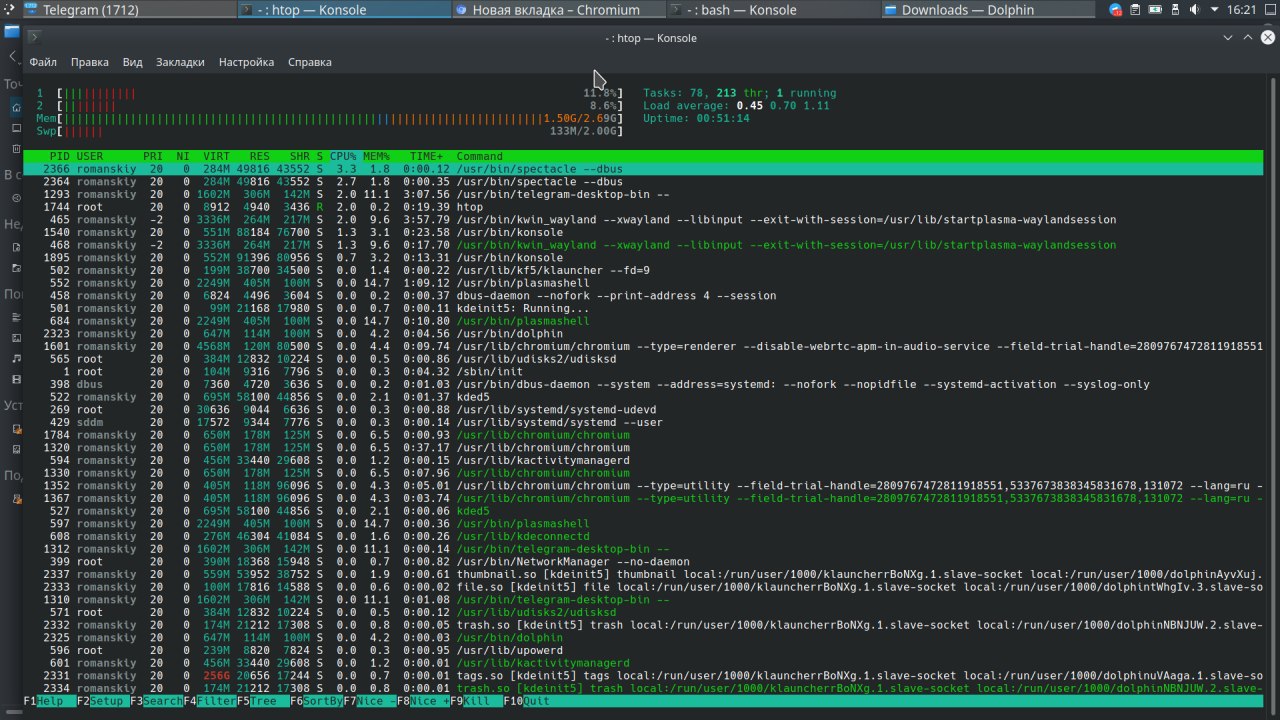Go back in the Dolphin window behind
Image resolution: width=1280 pixels, height=720 pixels.
click(14, 57)
